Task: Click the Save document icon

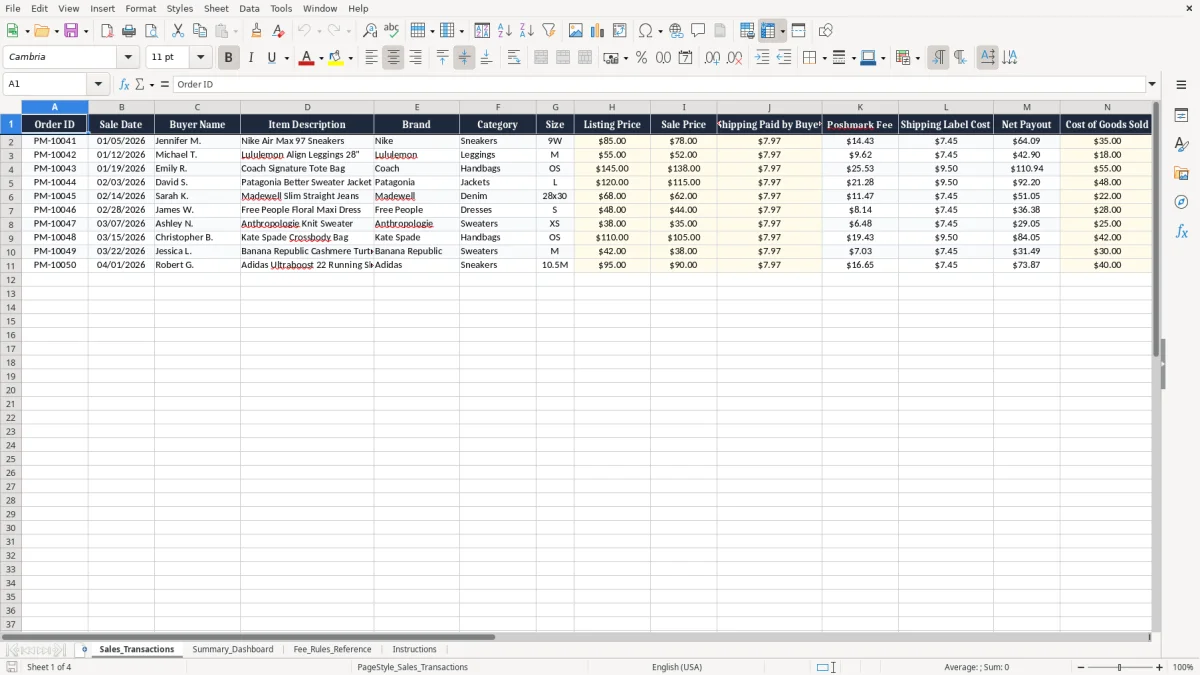Action: pyautogui.click(x=71, y=31)
